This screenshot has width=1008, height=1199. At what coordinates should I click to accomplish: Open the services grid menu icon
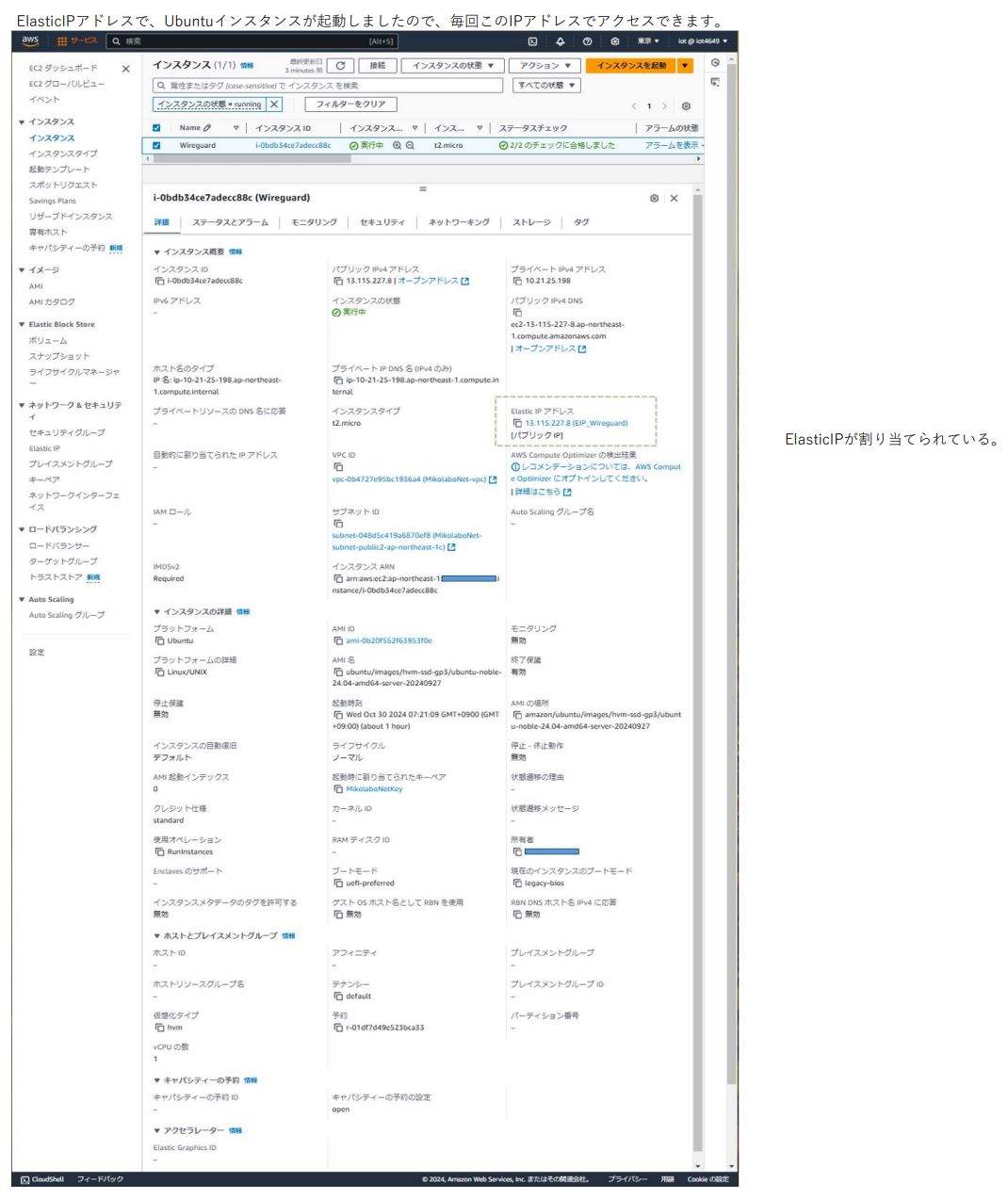[62, 41]
